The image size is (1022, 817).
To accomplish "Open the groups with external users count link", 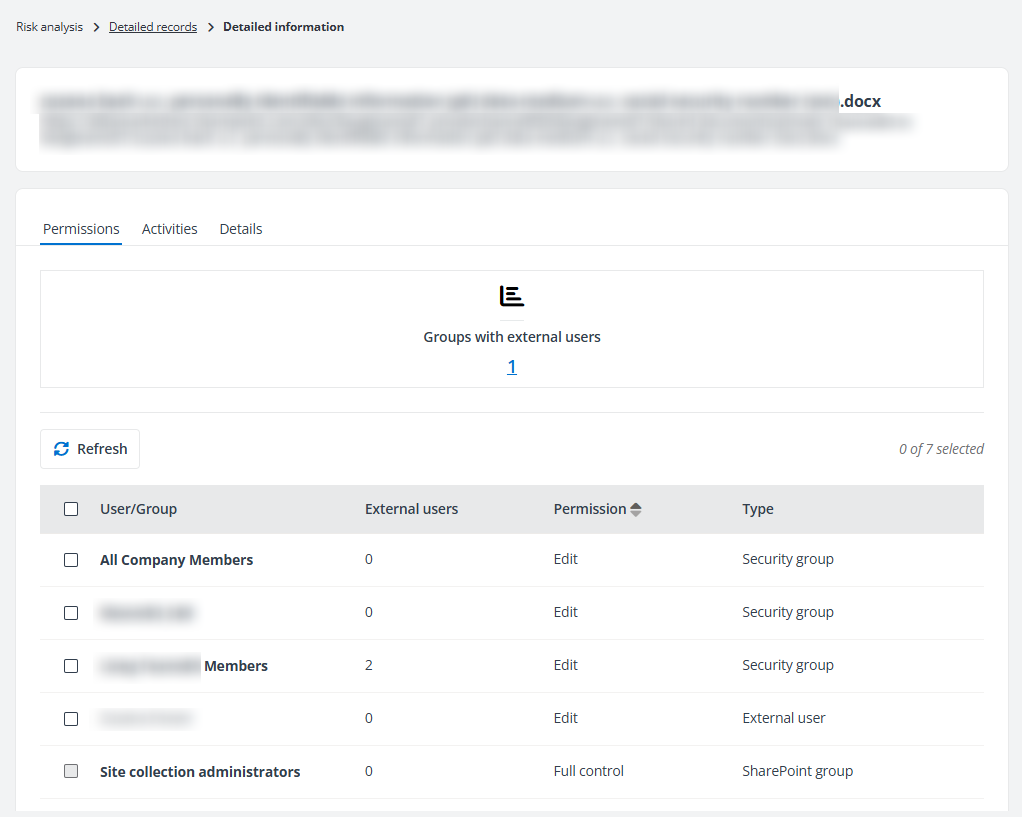I will (512, 367).
